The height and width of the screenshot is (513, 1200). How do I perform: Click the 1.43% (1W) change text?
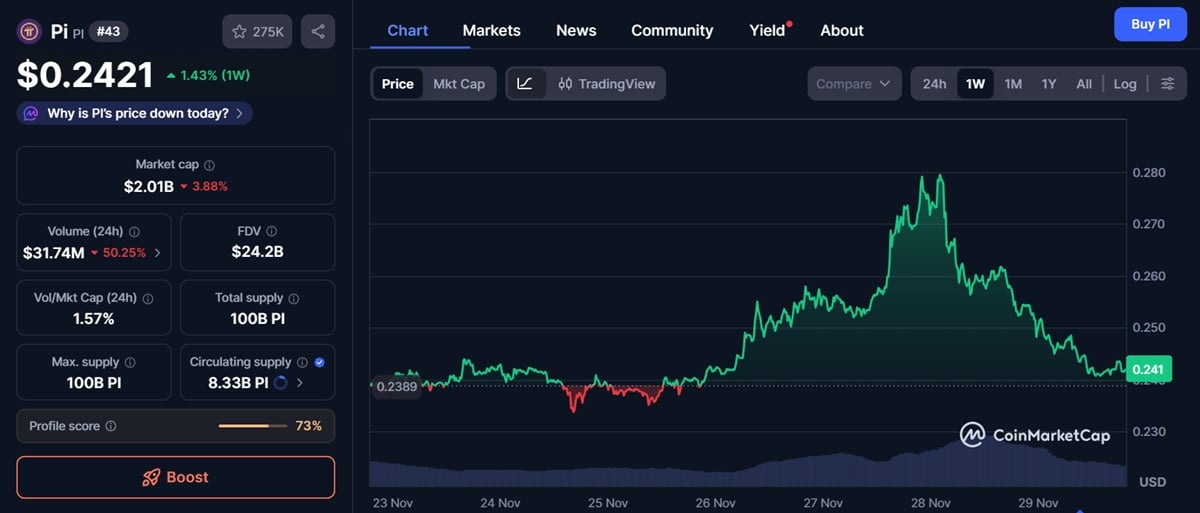click(208, 75)
